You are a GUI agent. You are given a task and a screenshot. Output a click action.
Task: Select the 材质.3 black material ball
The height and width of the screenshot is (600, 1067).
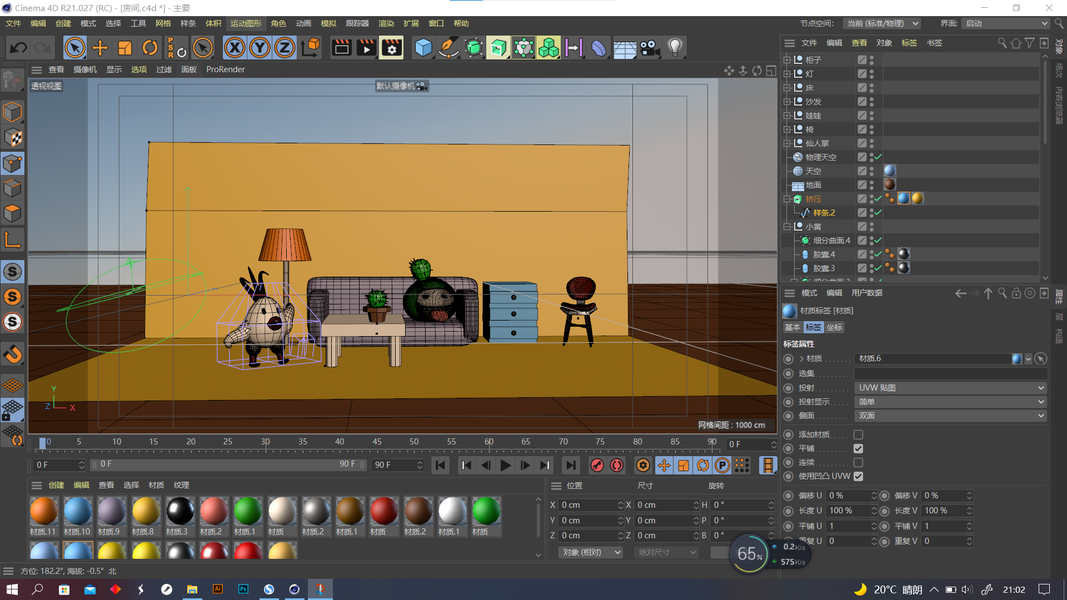[180, 512]
